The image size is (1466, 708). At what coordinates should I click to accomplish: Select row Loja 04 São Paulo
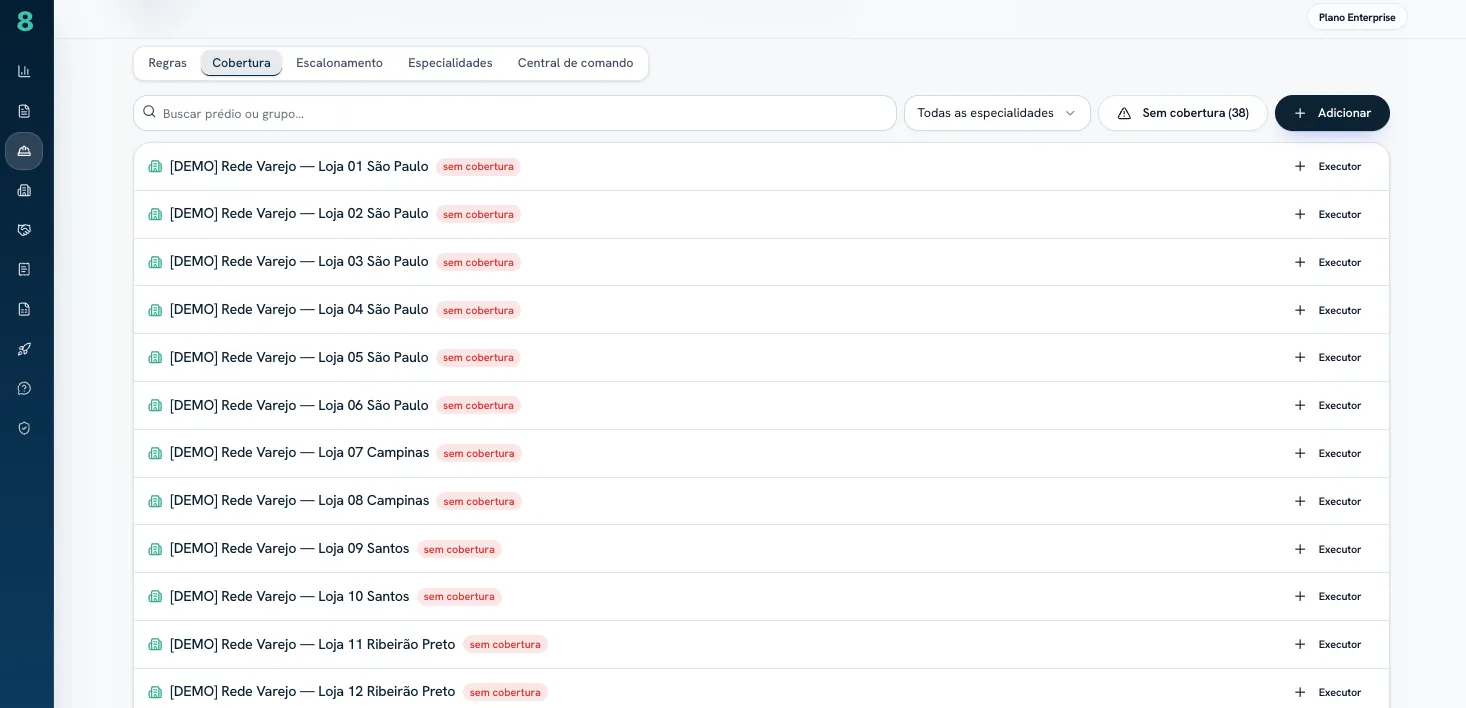[761, 310]
